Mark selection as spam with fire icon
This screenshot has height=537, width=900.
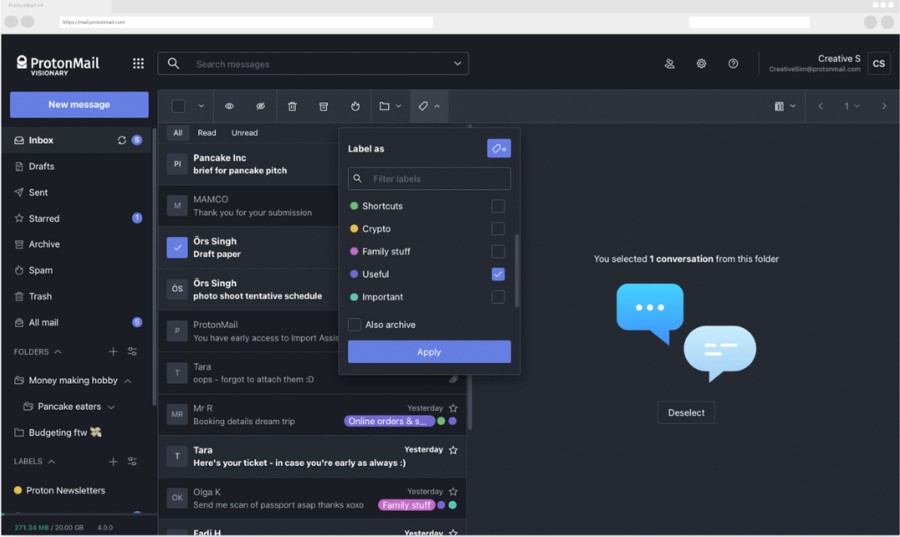pos(355,106)
